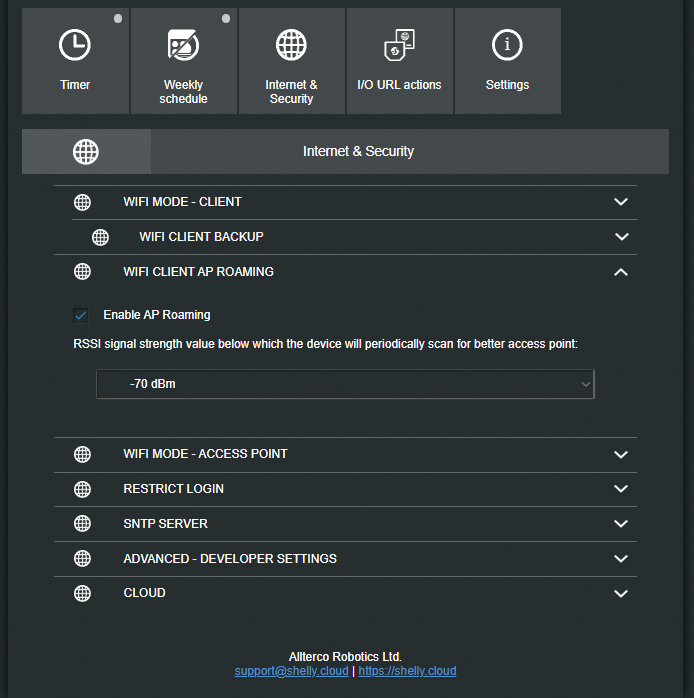Click the Internet & Security header title
Image resolution: width=694 pixels, height=698 pixels.
pos(358,152)
